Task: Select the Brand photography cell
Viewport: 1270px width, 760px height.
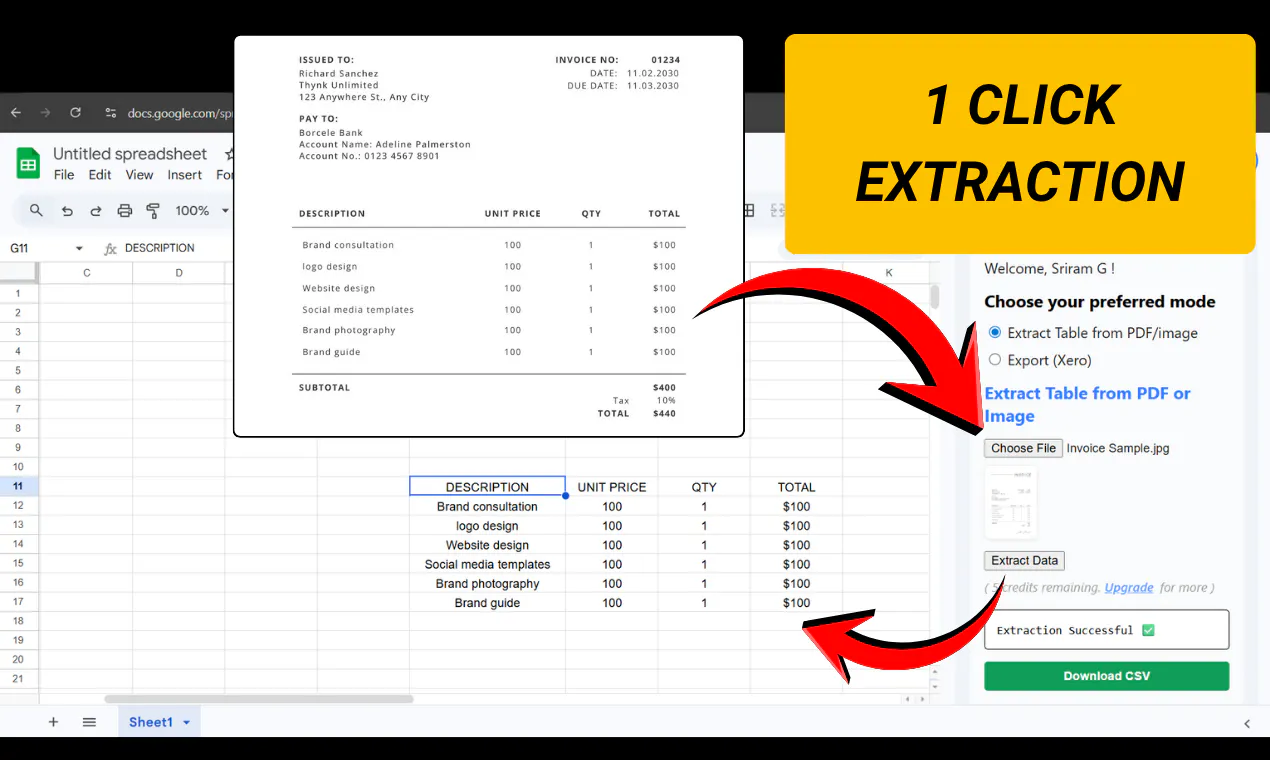Action: click(487, 584)
